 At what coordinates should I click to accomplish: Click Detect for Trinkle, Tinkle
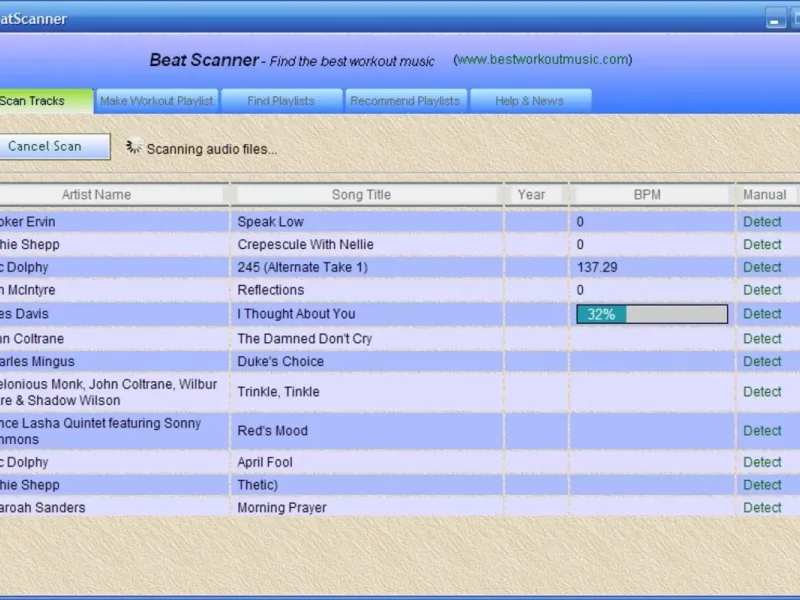click(x=762, y=392)
